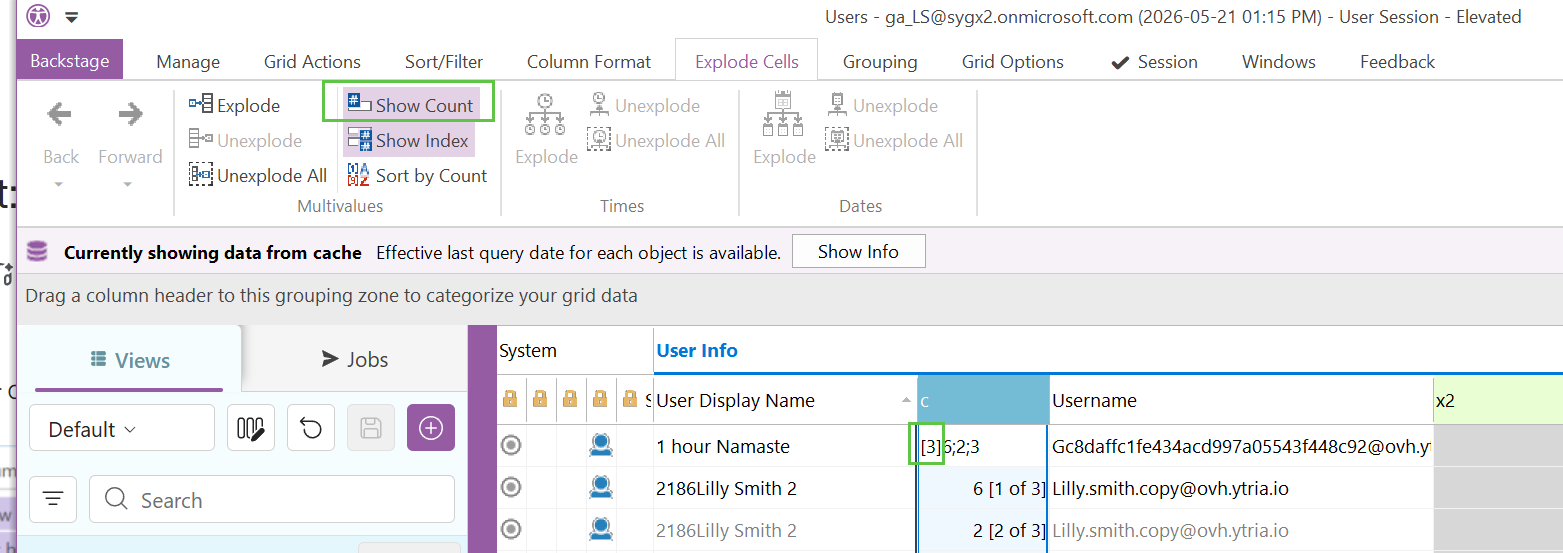
Task: Click the save view disk icon
Action: (371, 429)
